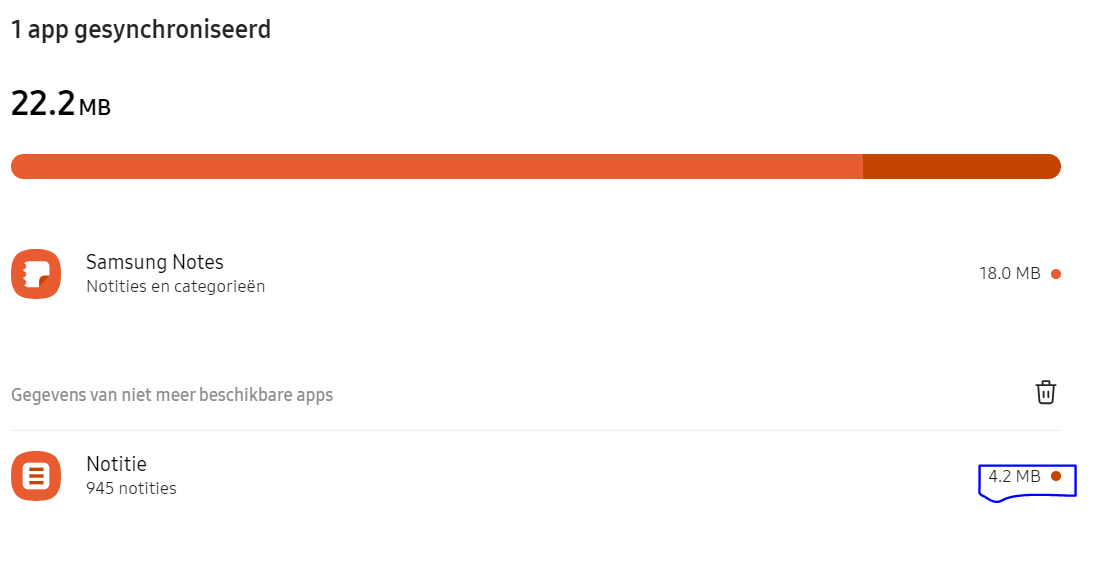Click the "1 app gesynchroniseerd" heading
Screen dimensions: 1099x579
pyautogui.click(x=141, y=30)
